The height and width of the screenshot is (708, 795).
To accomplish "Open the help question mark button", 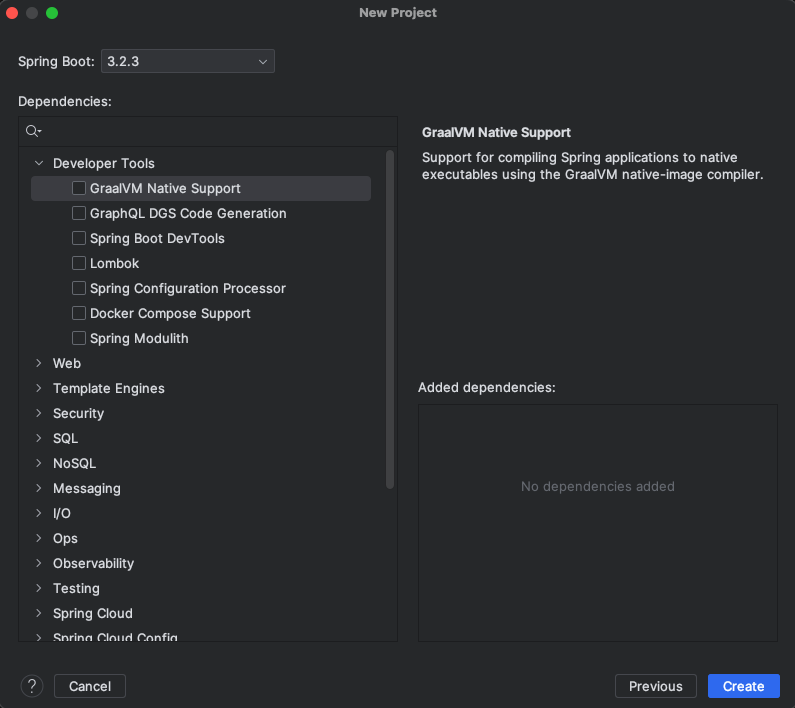I will (31, 686).
